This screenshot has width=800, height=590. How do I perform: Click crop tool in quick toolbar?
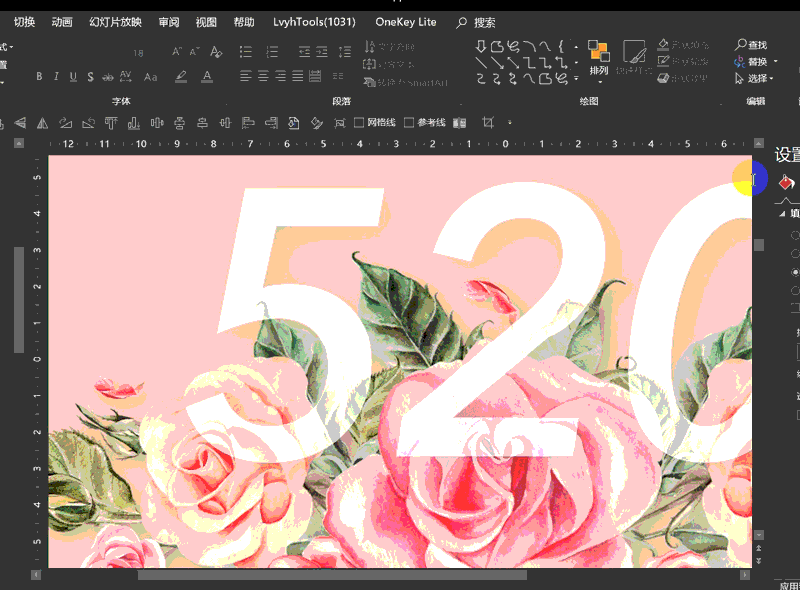click(x=488, y=122)
